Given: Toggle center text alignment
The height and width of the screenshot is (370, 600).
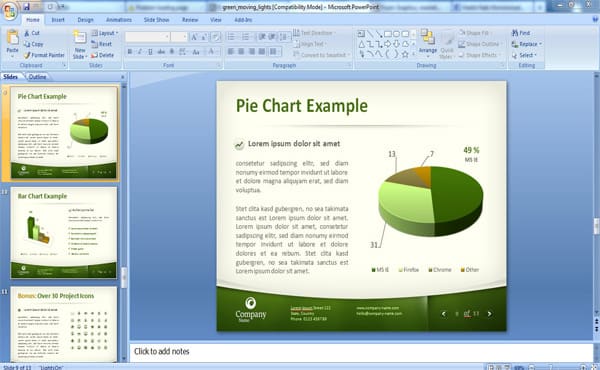Looking at the screenshot, I should (x=241, y=51).
